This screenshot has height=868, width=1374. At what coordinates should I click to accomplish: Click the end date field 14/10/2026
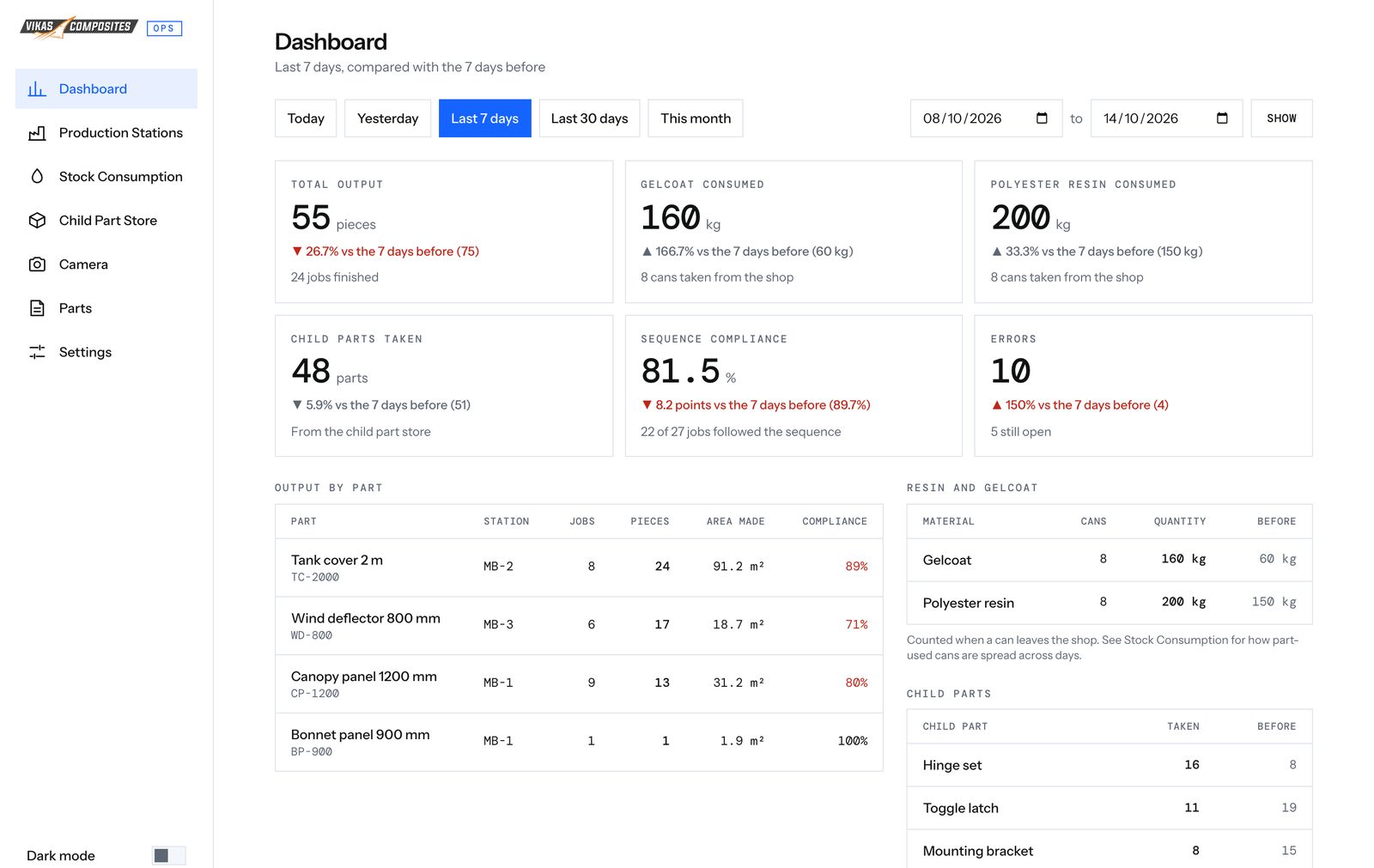tap(1166, 118)
